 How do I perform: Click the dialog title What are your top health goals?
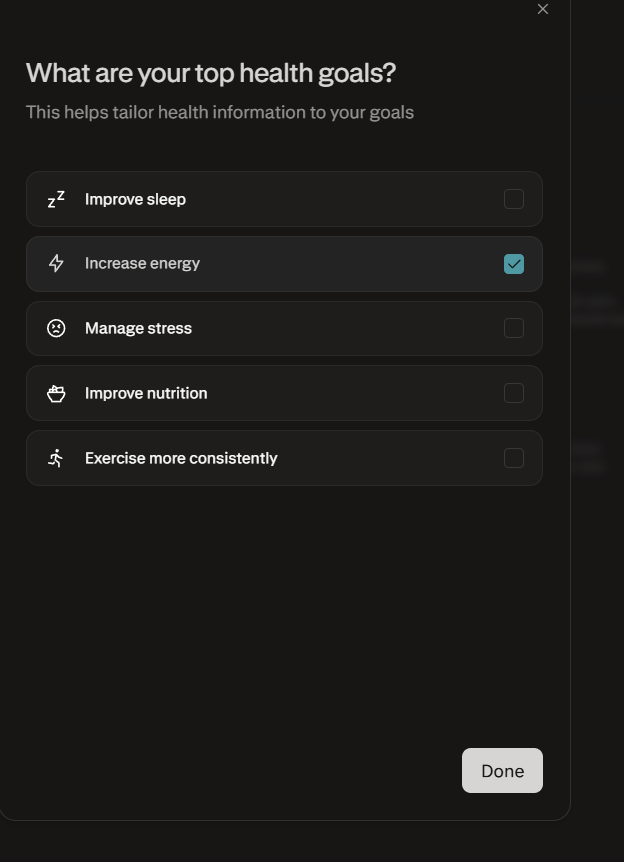[x=211, y=73]
